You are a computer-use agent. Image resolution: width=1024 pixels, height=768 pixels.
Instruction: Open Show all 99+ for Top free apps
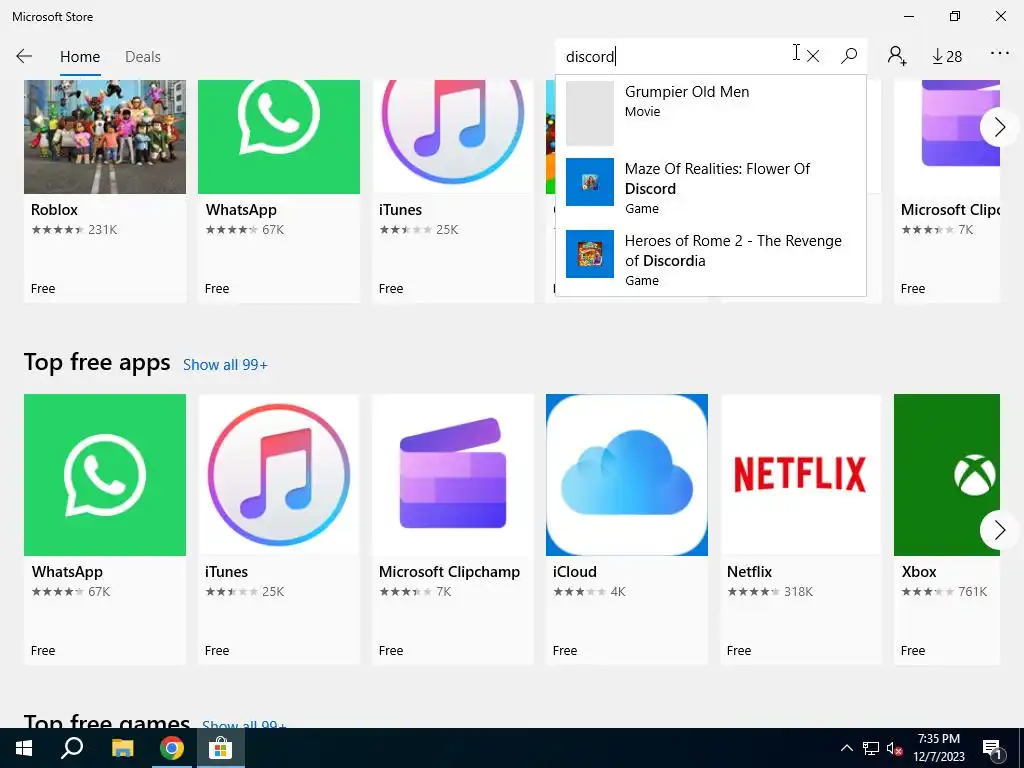tap(225, 365)
